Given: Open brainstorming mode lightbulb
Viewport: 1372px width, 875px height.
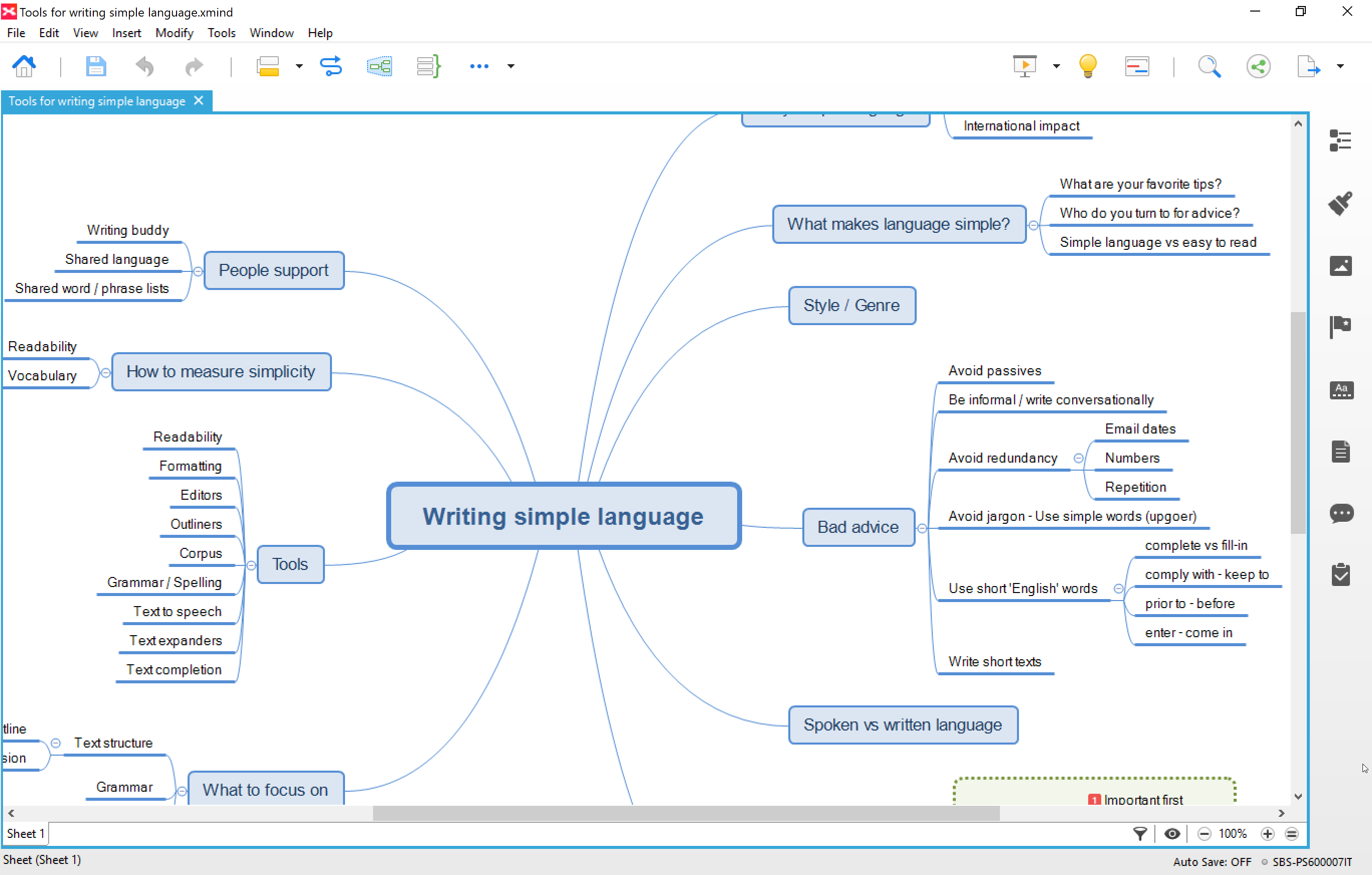Looking at the screenshot, I should [1088, 67].
